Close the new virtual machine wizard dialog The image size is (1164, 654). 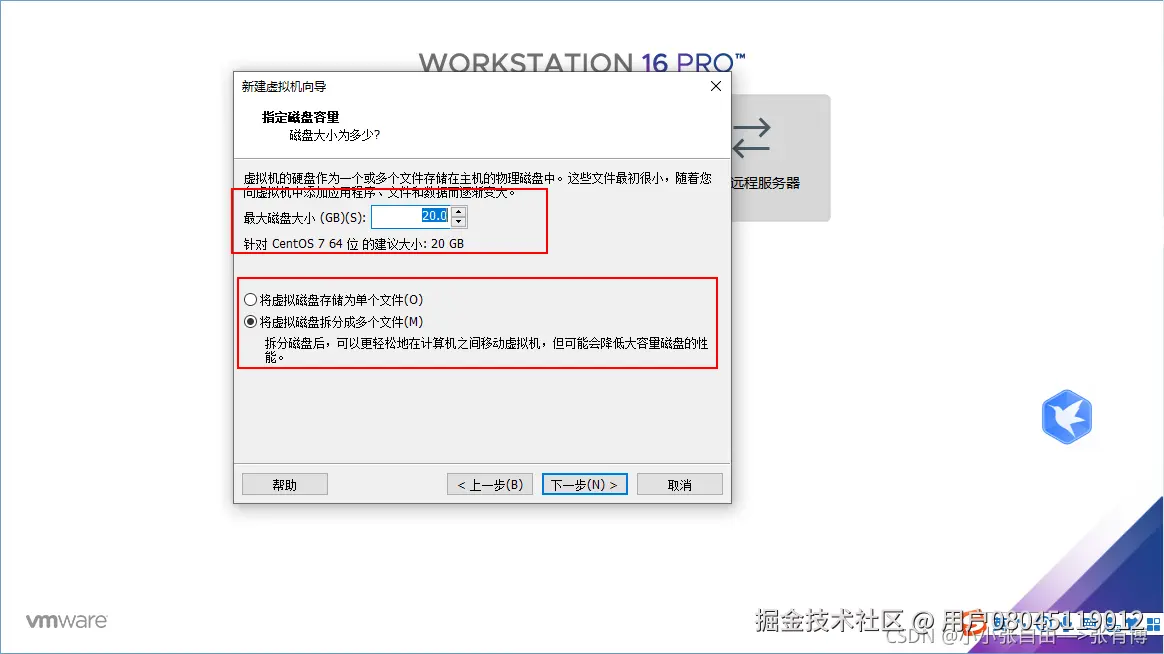[716, 86]
